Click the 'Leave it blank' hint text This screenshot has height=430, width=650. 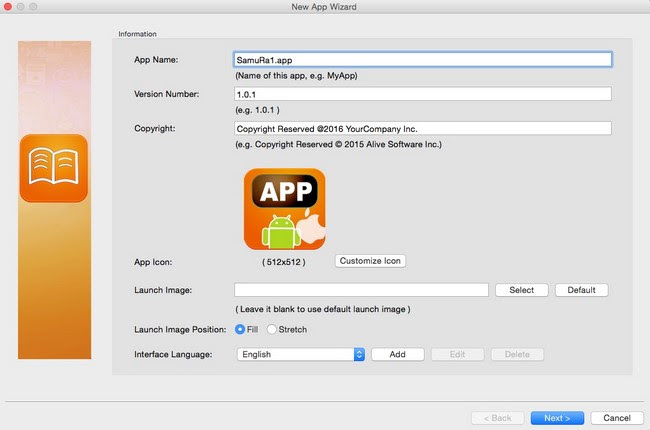pyautogui.click(x=323, y=309)
